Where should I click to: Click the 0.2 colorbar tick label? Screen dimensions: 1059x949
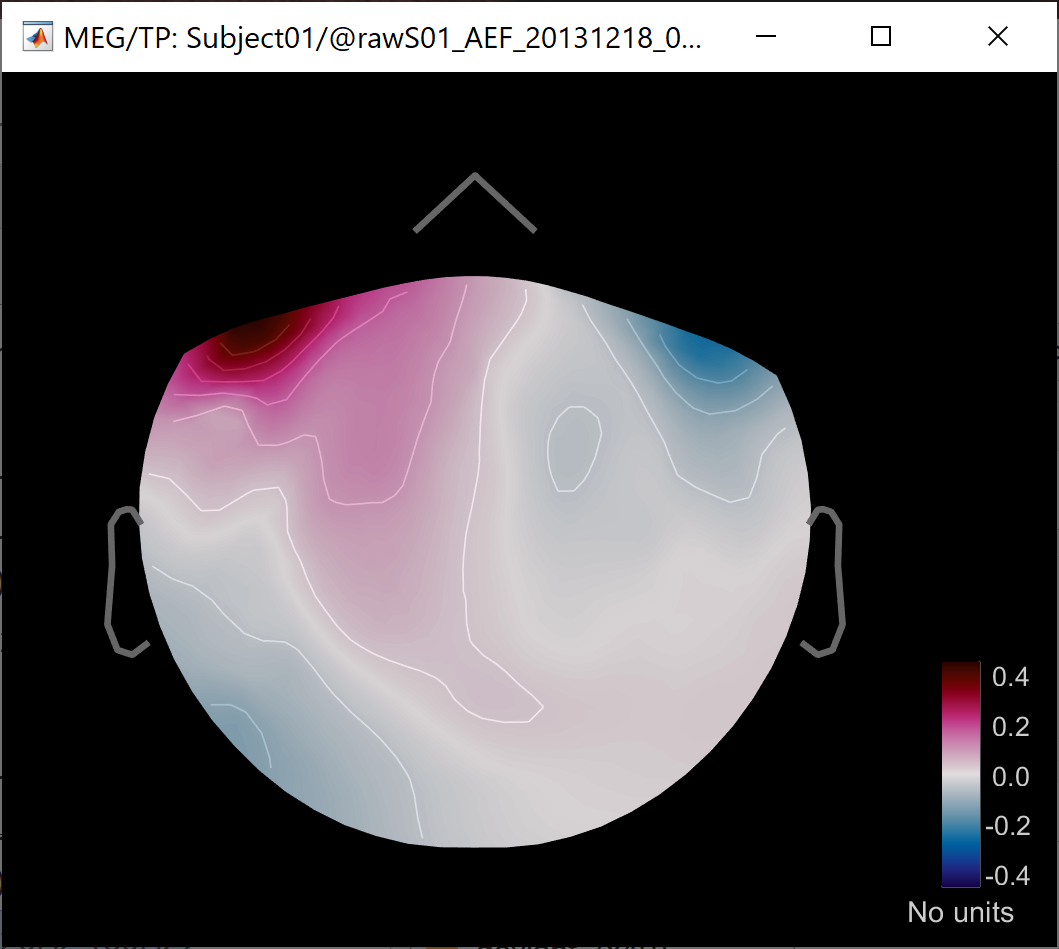tap(1010, 727)
